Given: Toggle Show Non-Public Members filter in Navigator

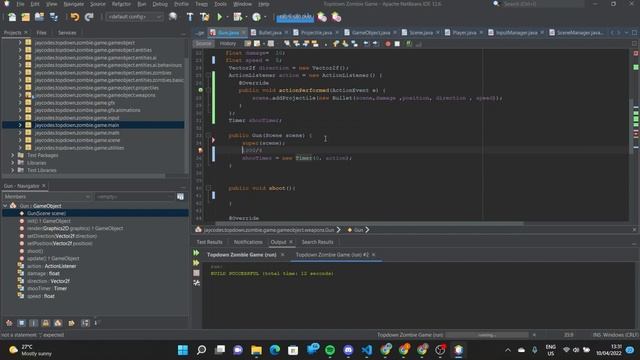Looking at the screenshot, I should pyautogui.click(x=46, y=323).
